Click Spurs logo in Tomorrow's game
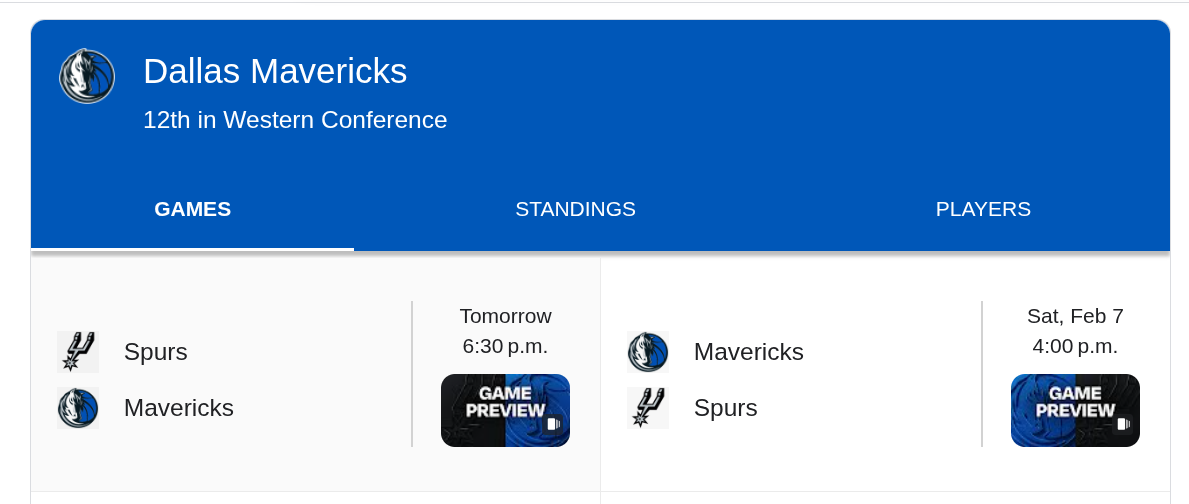Image resolution: width=1189 pixels, height=504 pixels. pos(78,351)
